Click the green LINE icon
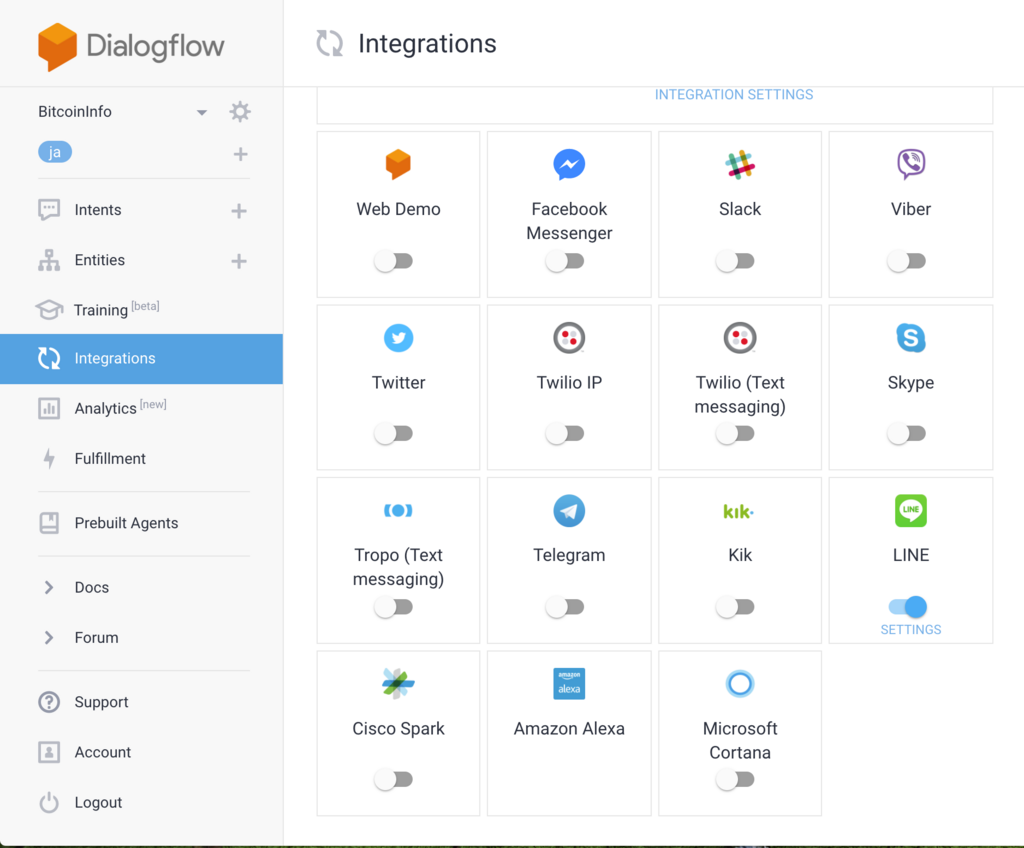This screenshot has width=1024, height=848. click(x=911, y=511)
